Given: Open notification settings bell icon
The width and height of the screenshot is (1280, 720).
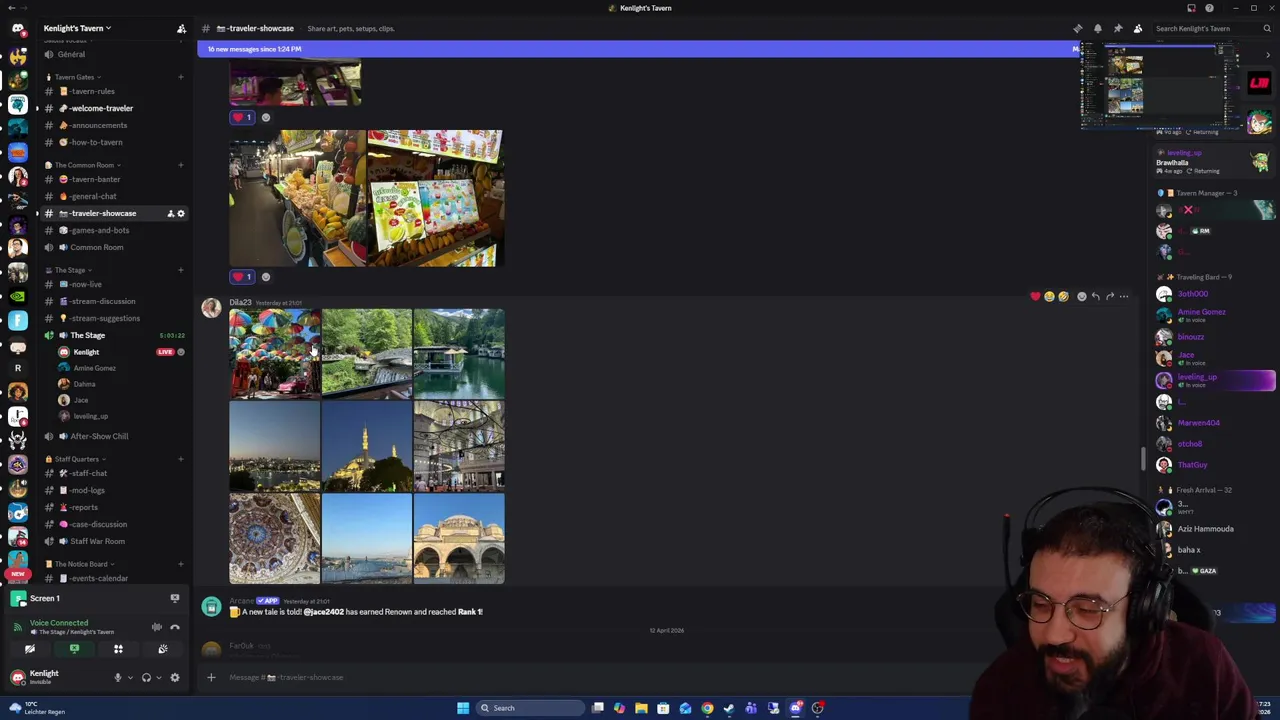Looking at the screenshot, I should tap(1097, 28).
